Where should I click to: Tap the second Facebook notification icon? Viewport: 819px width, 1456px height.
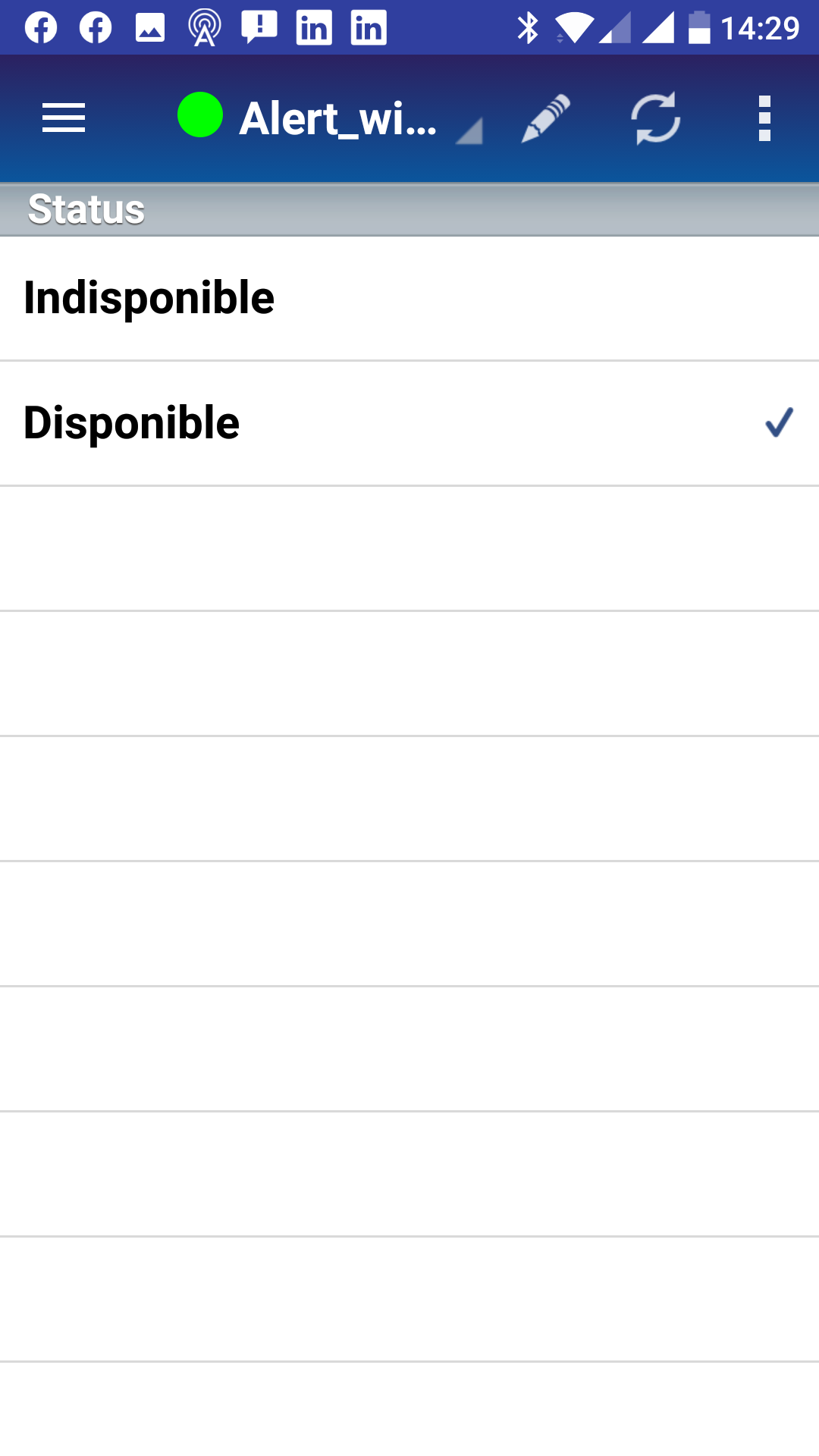pyautogui.click(x=96, y=29)
